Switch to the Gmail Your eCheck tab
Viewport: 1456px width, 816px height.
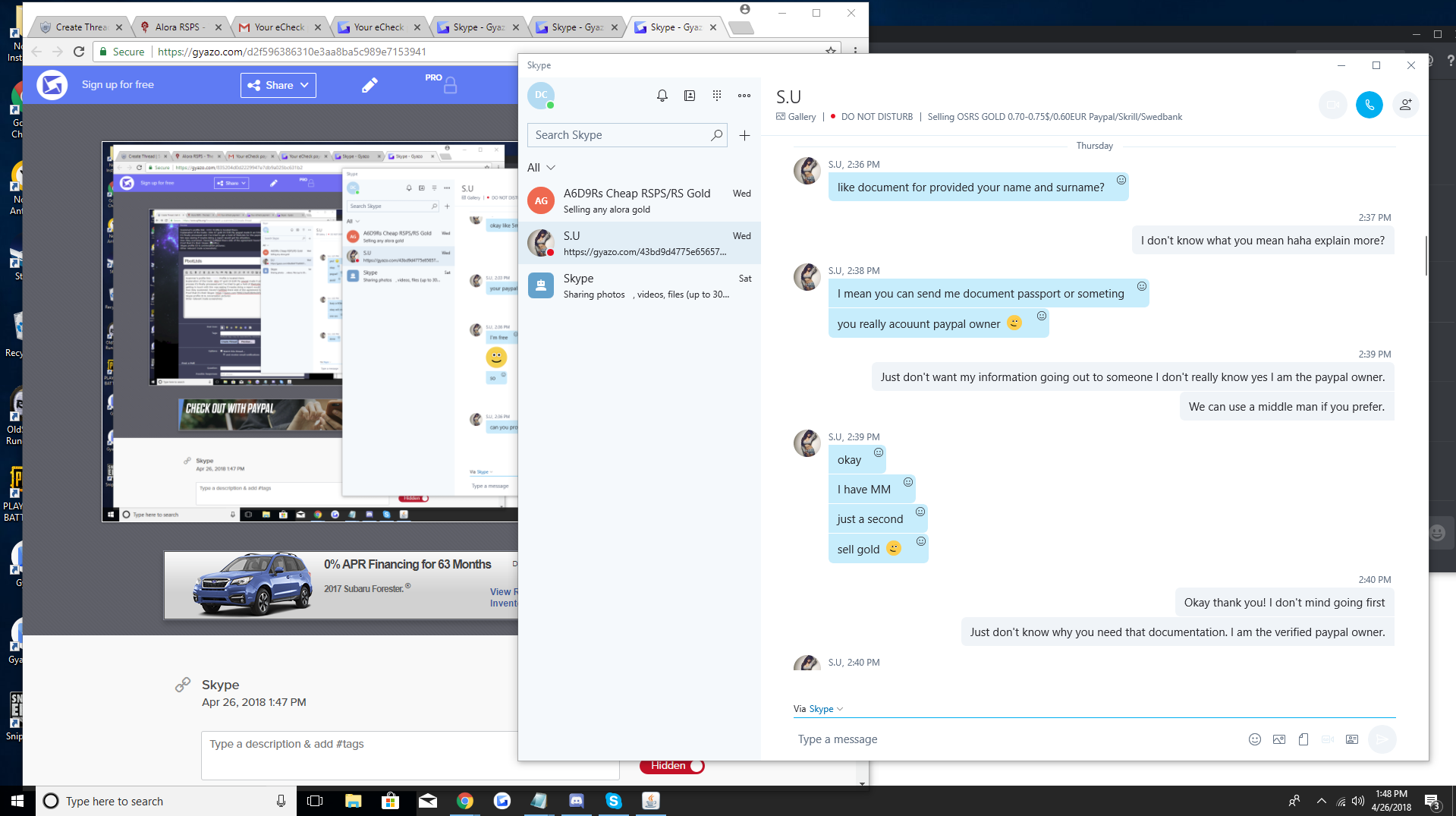tap(280, 27)
